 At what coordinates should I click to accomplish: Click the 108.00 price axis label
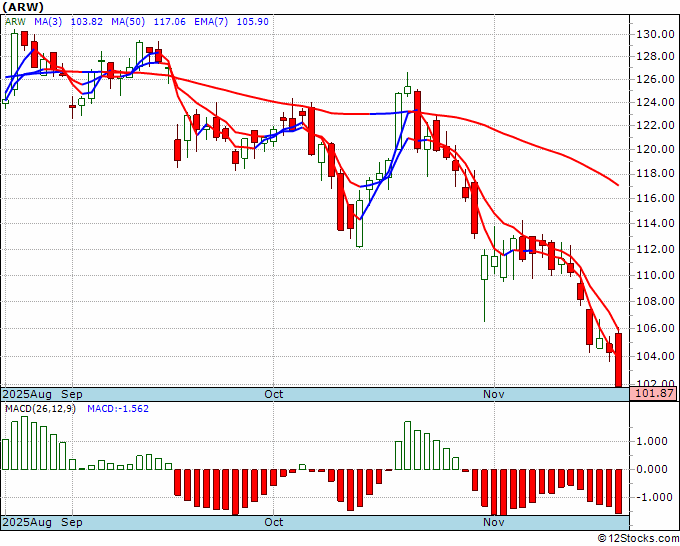[655, 301]
